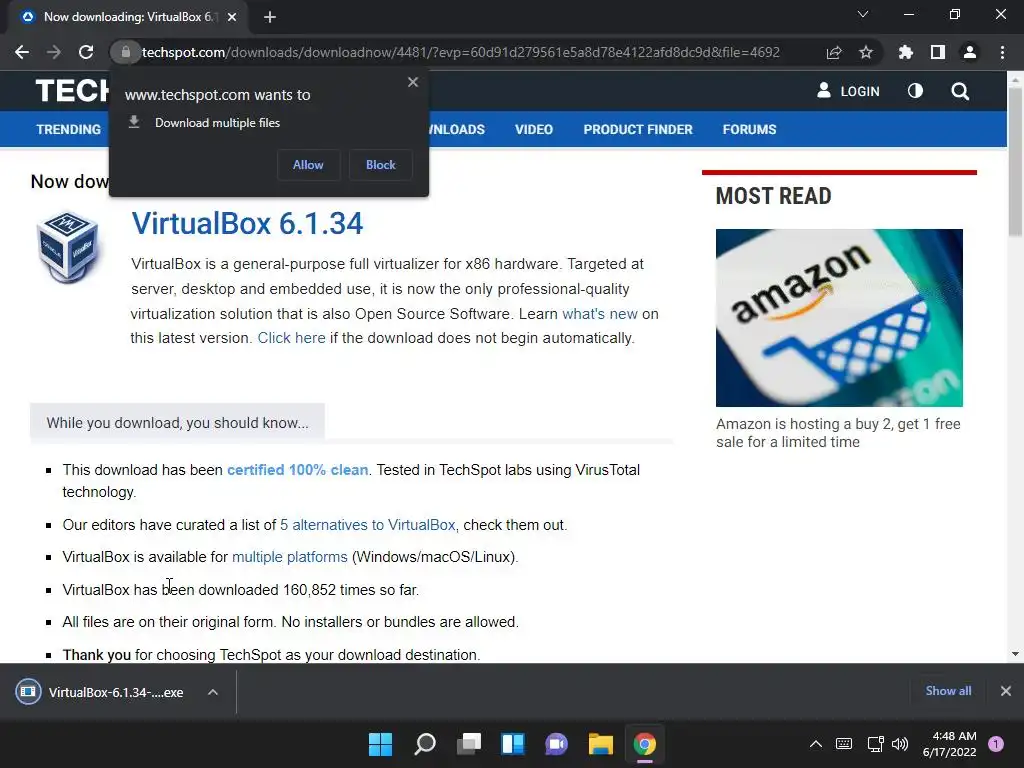The width and height of the screenshot is (1024, 768).
Task: Open the clock showing 4:48 AM
Action: [x=950, y=744]
